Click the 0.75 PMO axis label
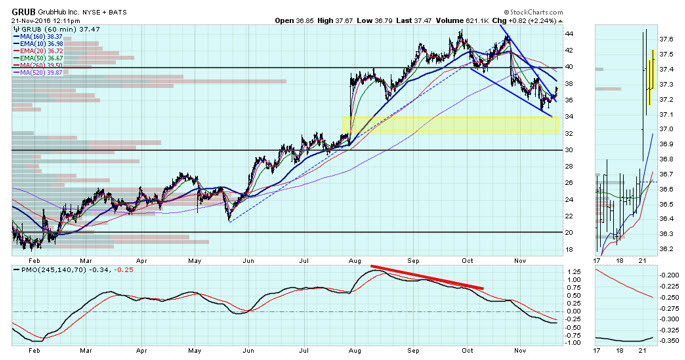The height and width of the screenshot is (360, 685). [574, 287]
